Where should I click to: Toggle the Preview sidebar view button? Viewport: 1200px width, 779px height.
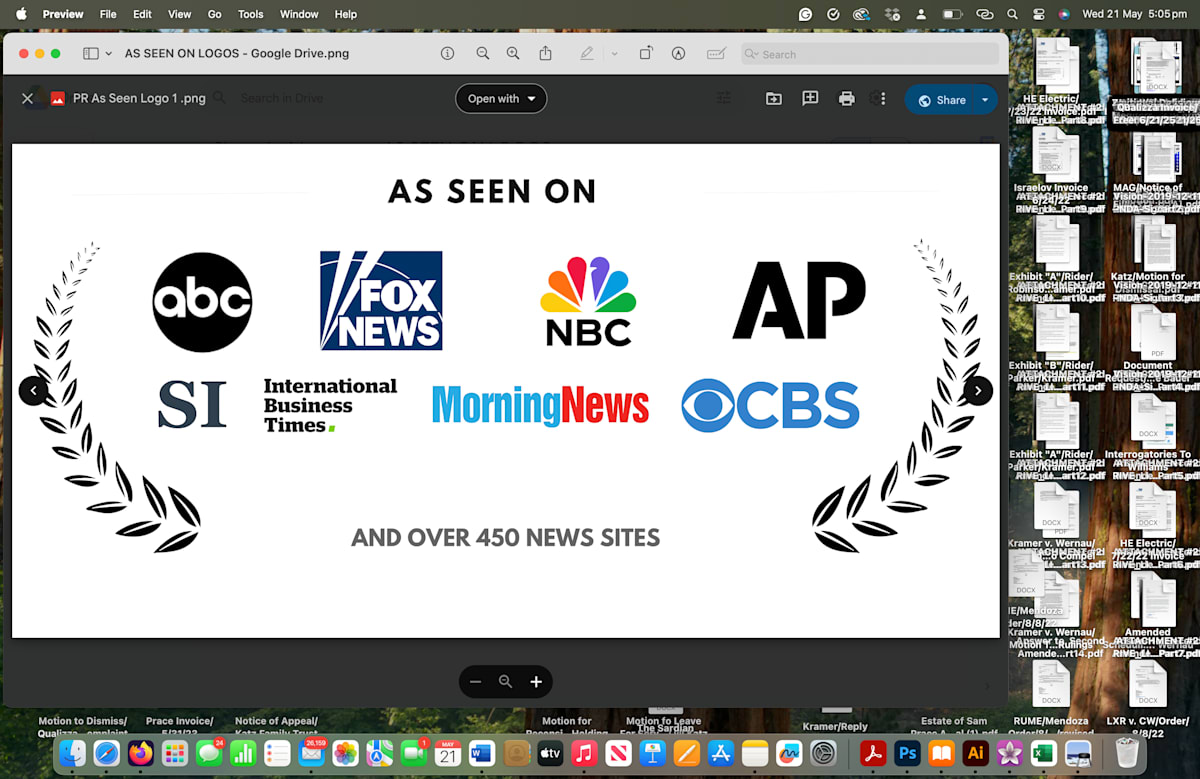point(91,53)
